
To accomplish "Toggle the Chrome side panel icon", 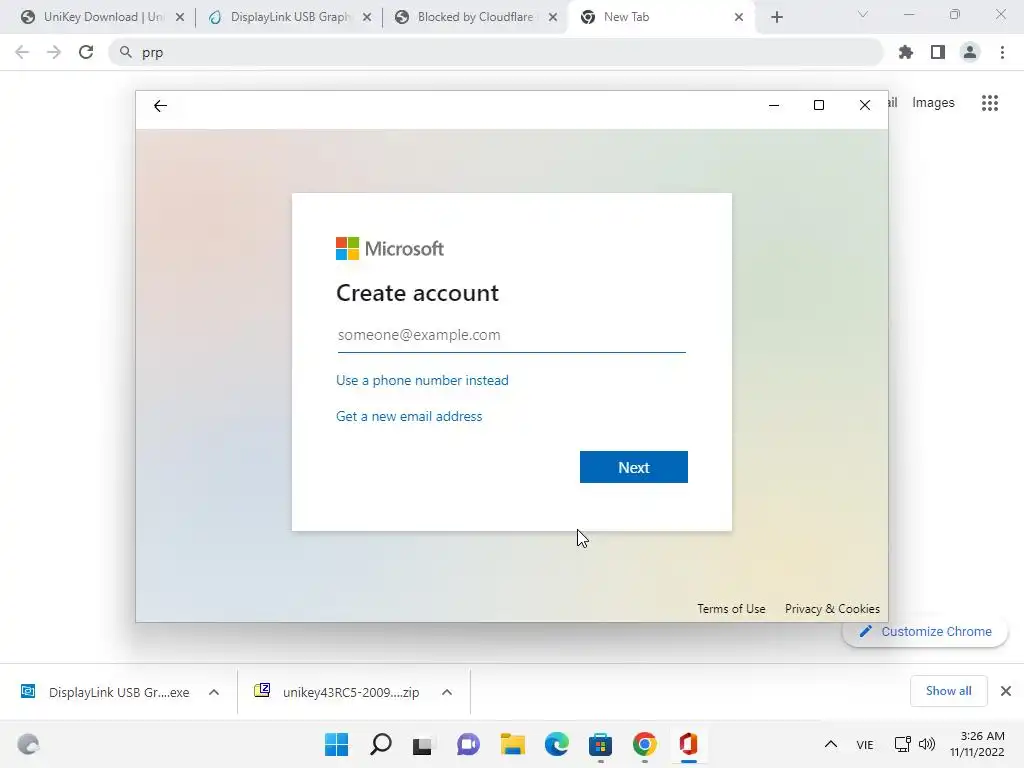I will 938,52.
